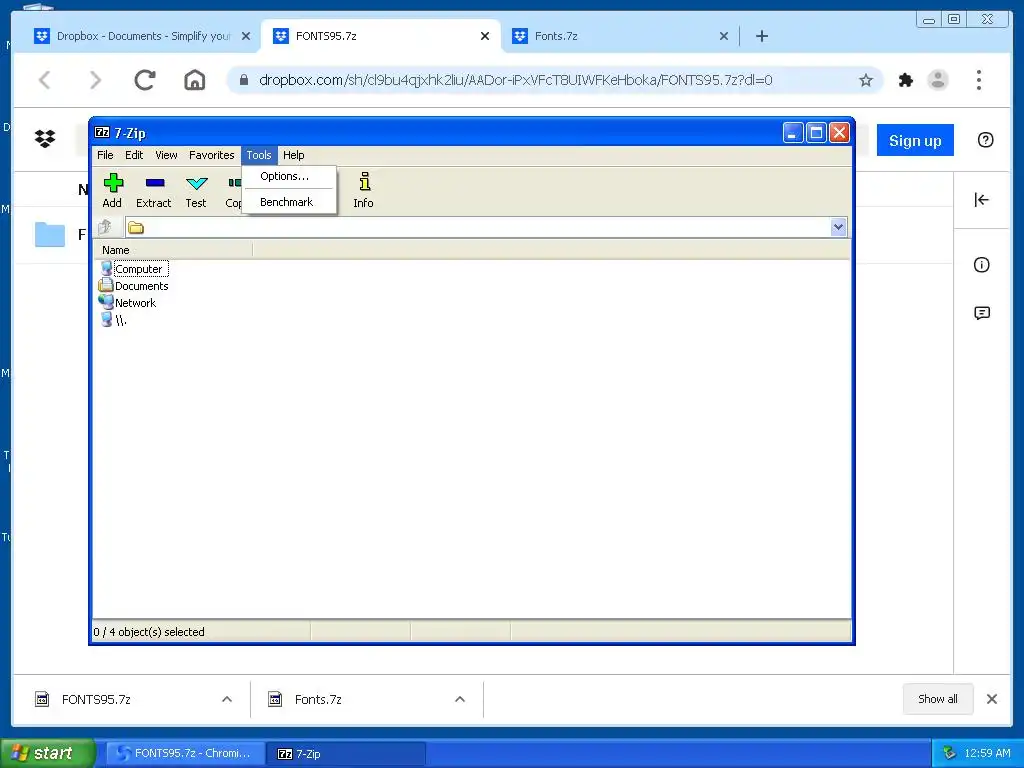Open the File menu in 7-Zip
1024x768 pixels.
point(105,155)
